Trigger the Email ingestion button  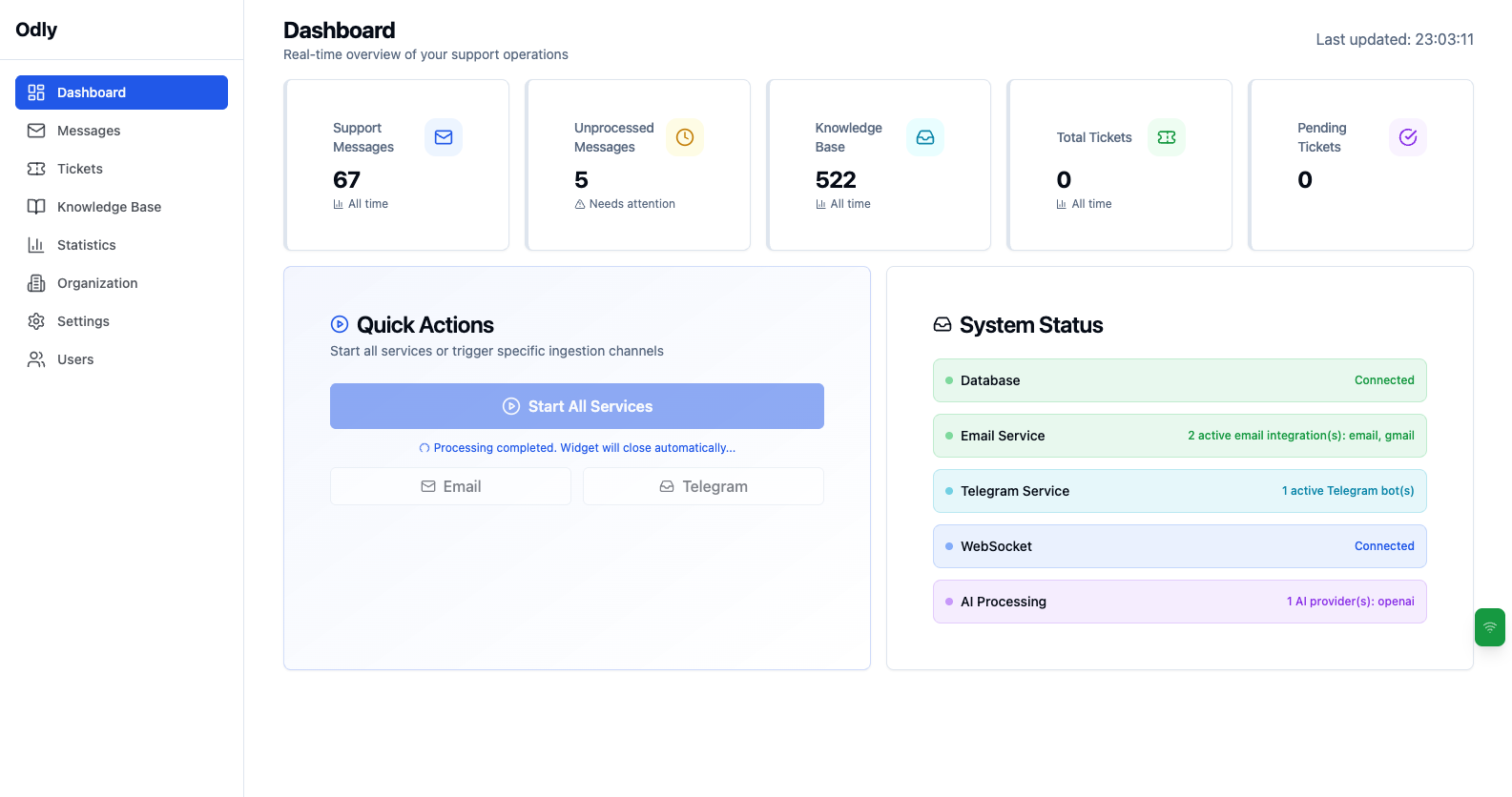coord(450,486)
